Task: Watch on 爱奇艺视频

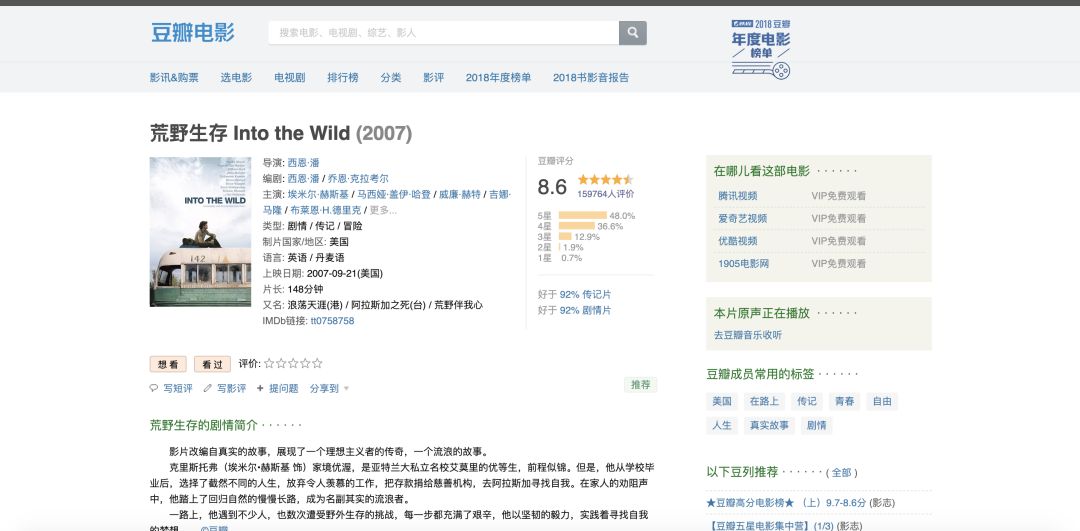Action: click(x=742, y=218)
